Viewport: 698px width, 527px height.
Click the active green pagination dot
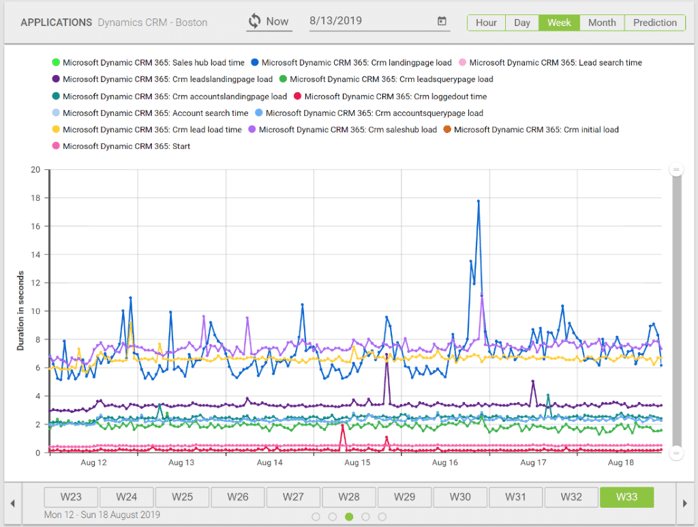coord(349,517)
